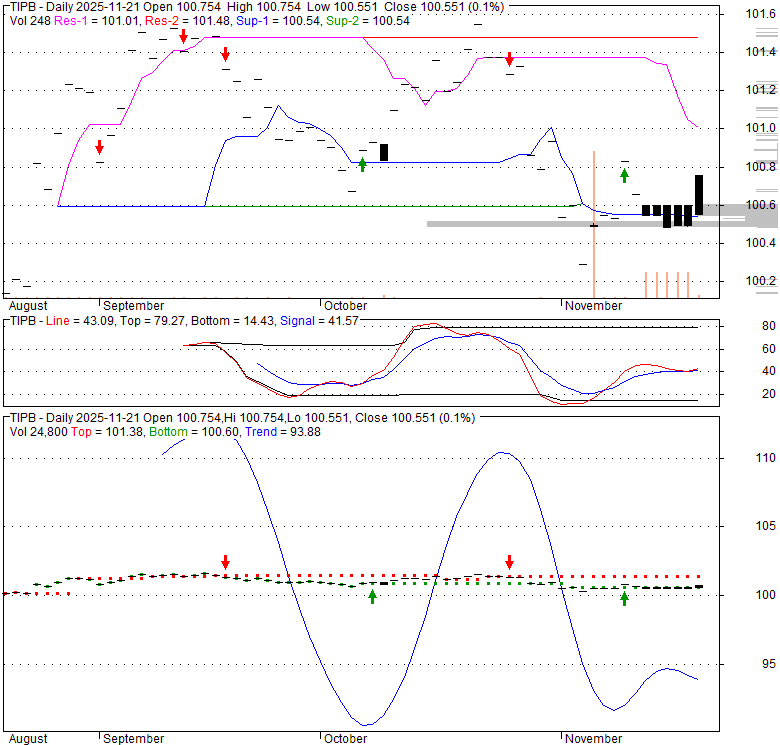780x745 pixels.
Task: Click the Signal = 41.57 indicator label
Action: tap(318, 320)
